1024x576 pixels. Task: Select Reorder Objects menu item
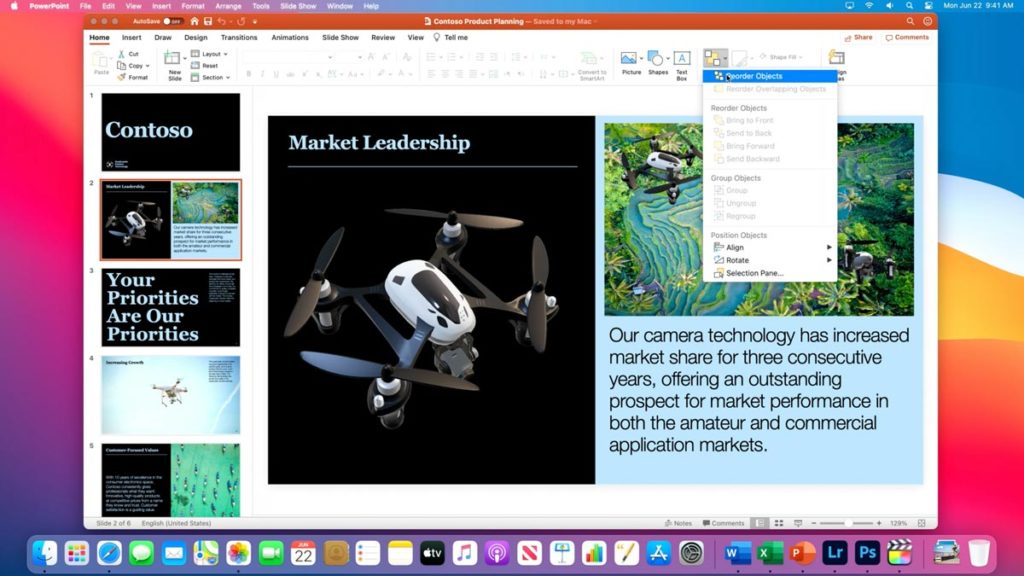tap(770, 76)
